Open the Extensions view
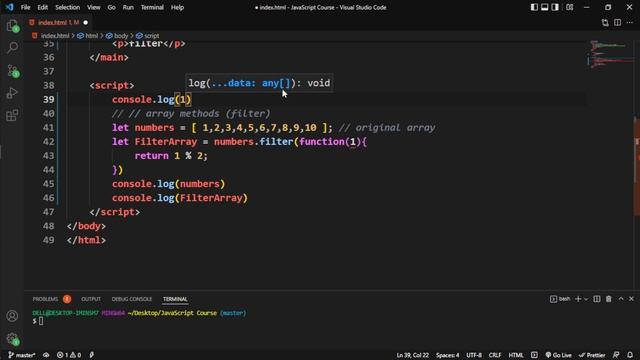Image resolution: width=640 pixels, height=360 pixels. [x=12, y=115]
